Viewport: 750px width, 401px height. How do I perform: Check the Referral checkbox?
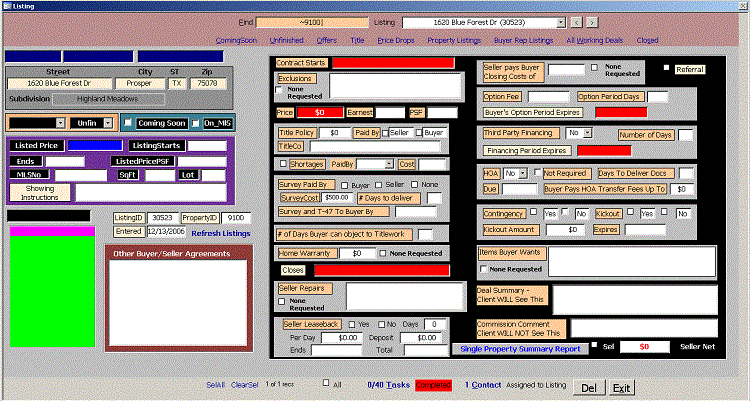pos(668,68)
